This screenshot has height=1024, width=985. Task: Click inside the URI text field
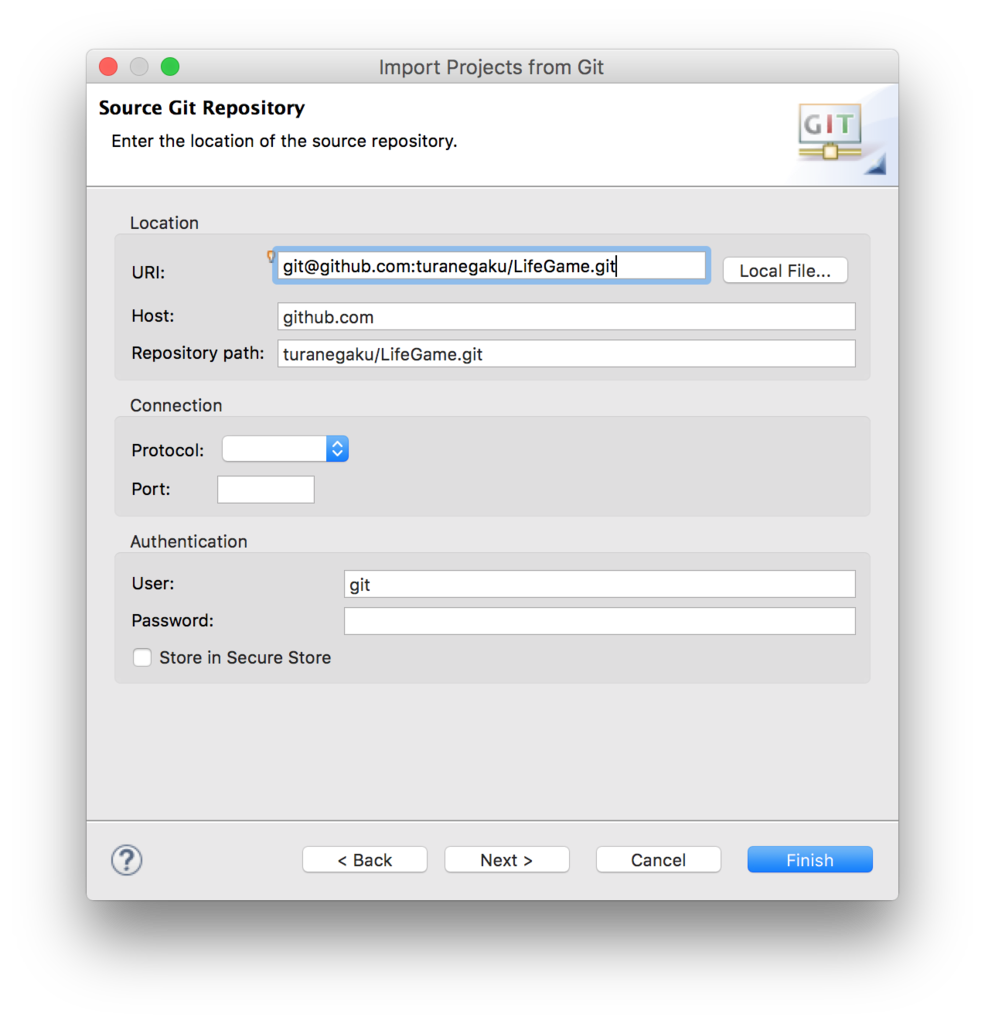coord(490,265)
